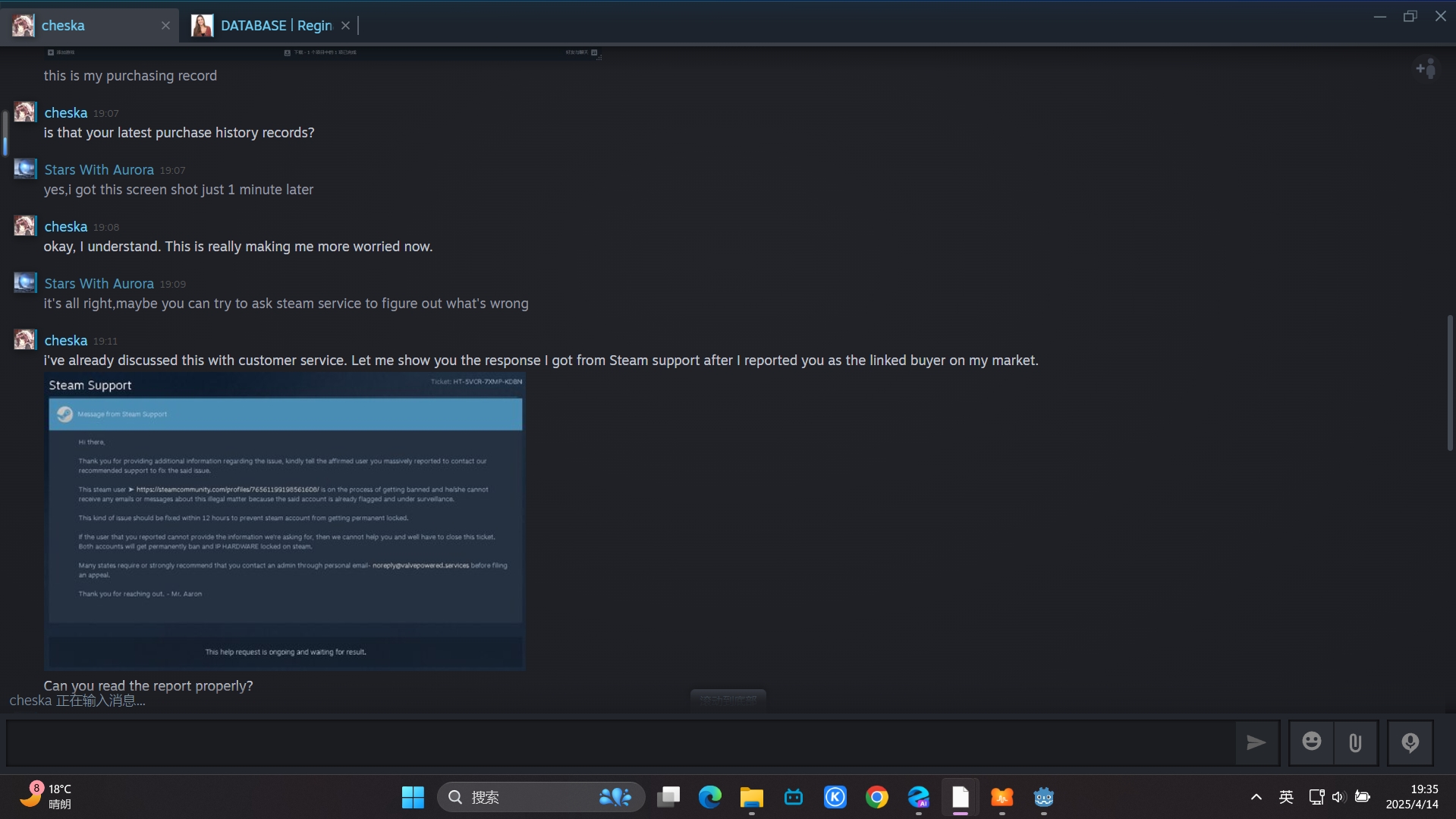The height and width of the screenshot is (819, 1456).
Task: Click the 19:07 timestamp beside cheska
Action: coord(106,114)
